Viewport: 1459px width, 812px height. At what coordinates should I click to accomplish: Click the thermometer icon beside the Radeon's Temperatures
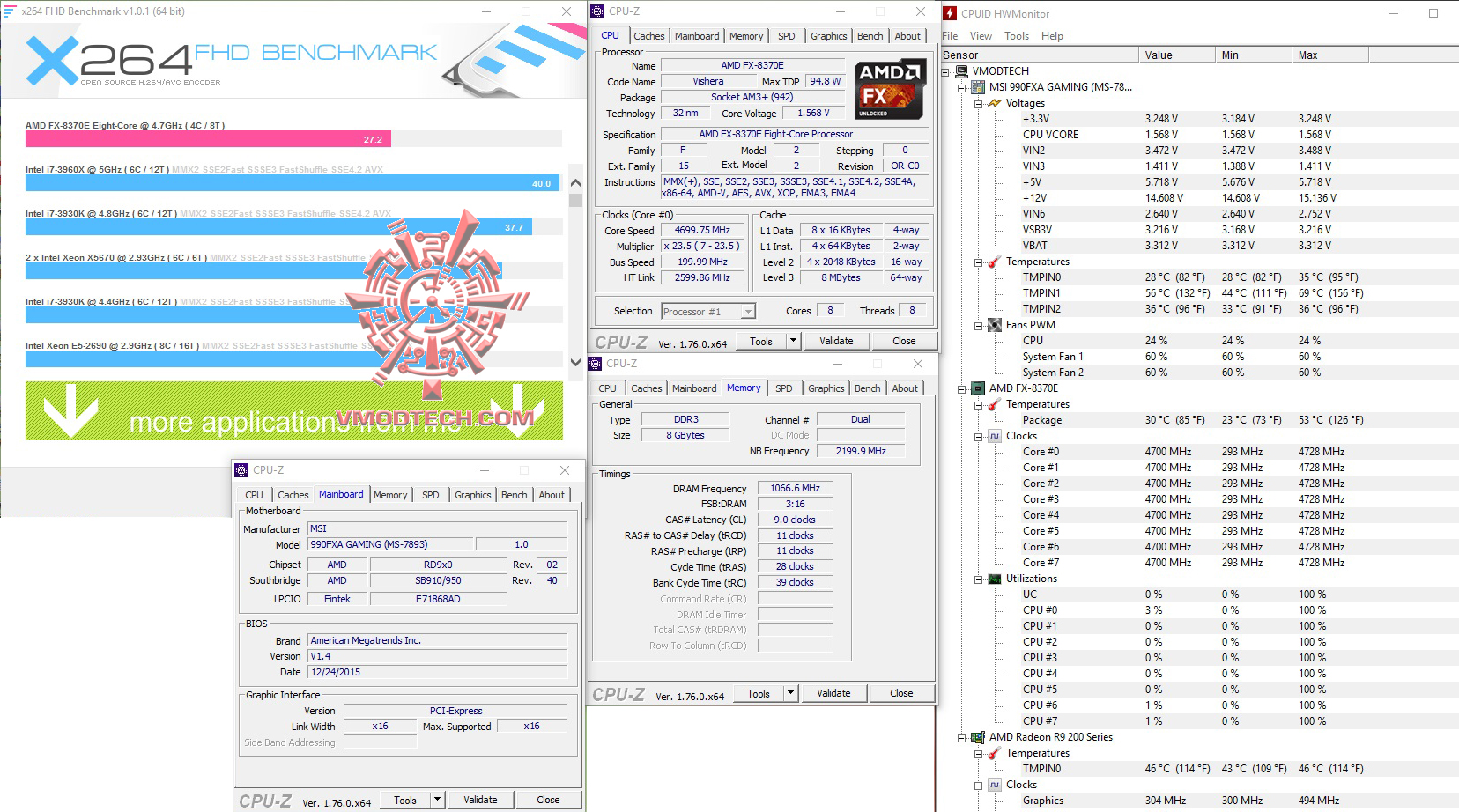tap(995, 753)
